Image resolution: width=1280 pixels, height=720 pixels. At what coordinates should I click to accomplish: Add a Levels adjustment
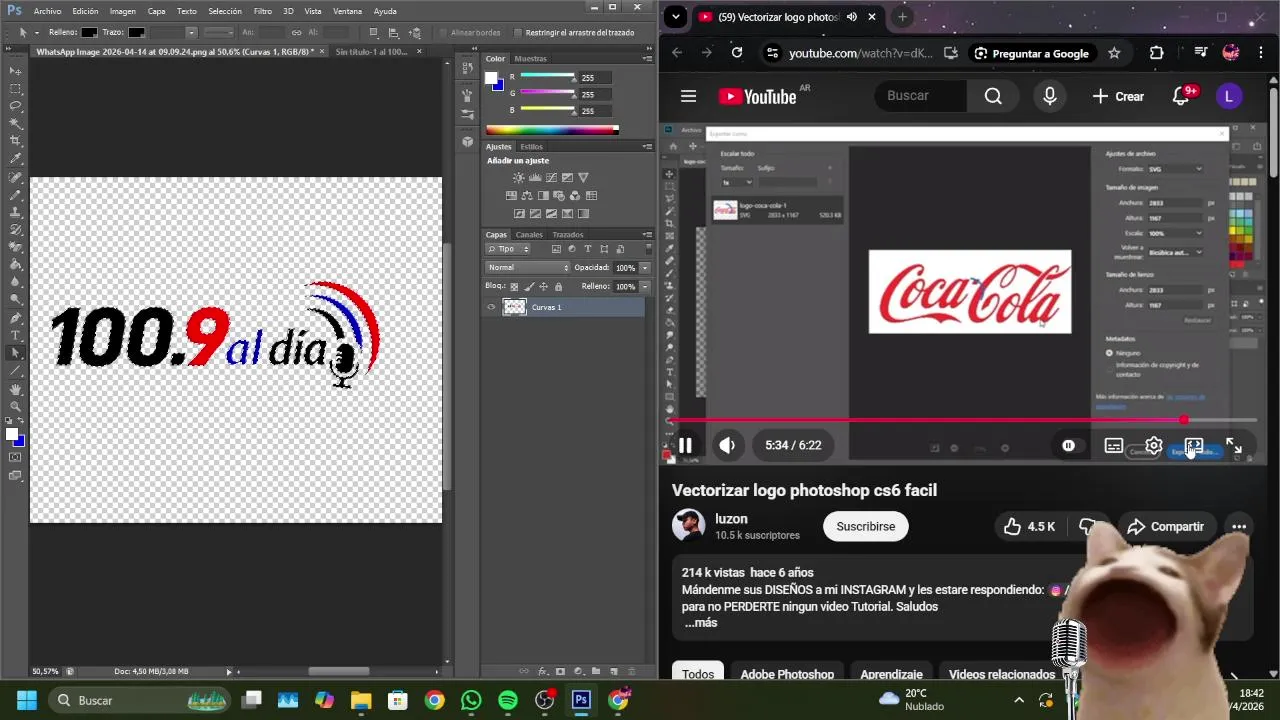pyautogui.click(x=535, y=178)
